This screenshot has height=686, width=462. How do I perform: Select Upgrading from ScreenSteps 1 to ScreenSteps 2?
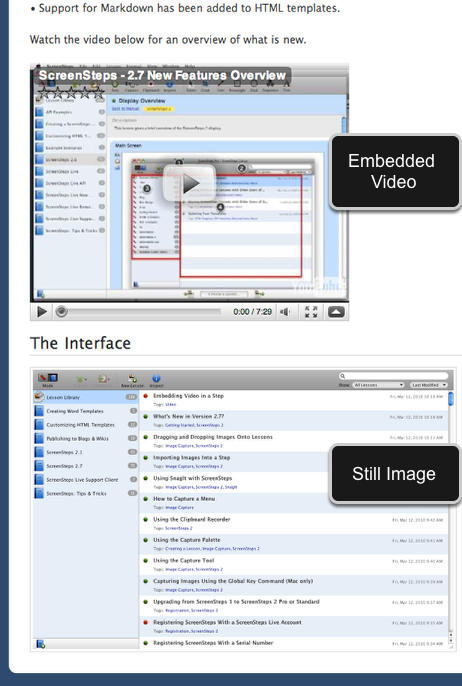click(x=236, y=602)
